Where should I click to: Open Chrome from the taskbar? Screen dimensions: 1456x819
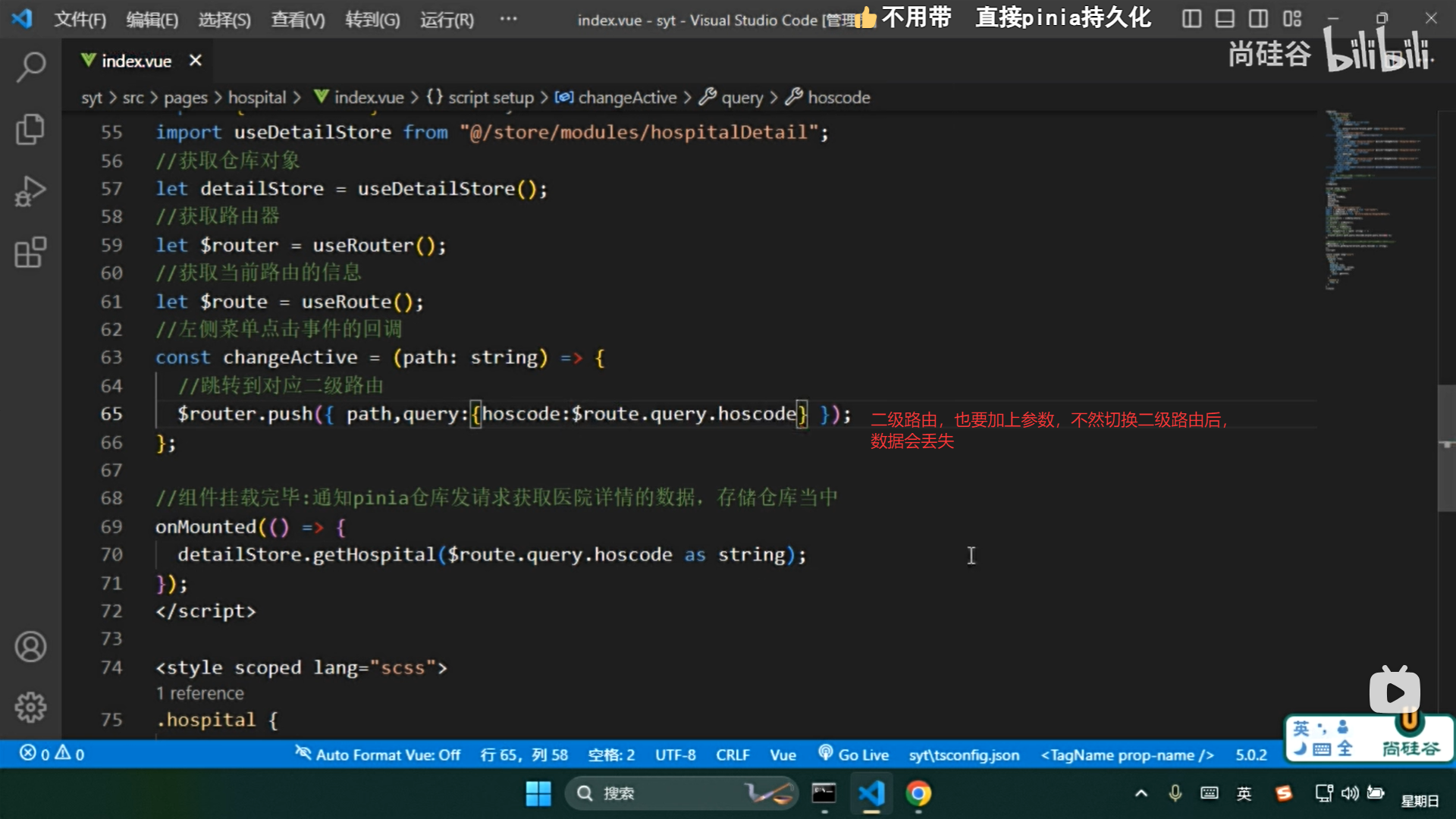(918, 793)
